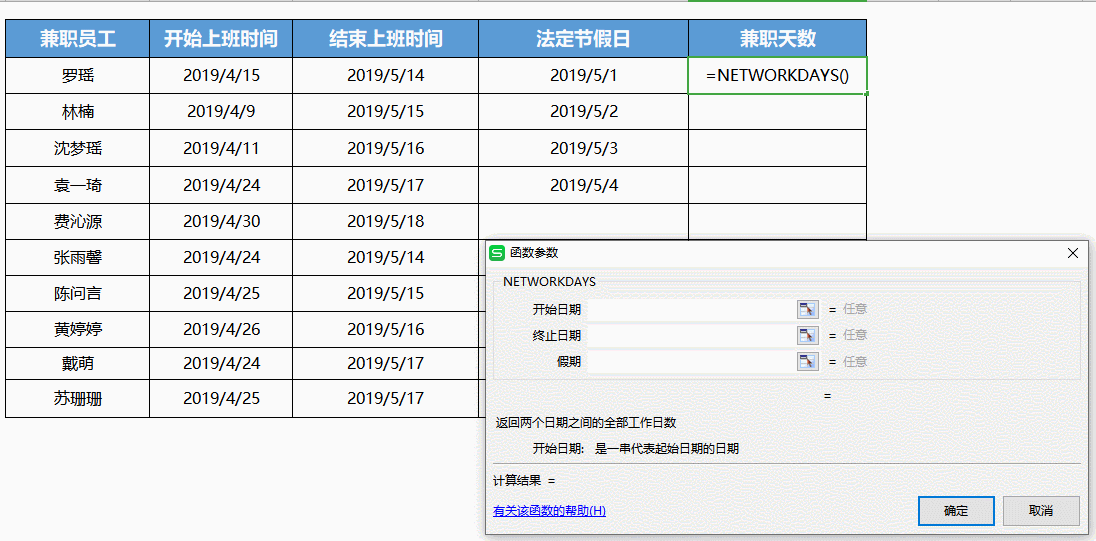This screenshot has width=1096, height=541.
Task: Click the 开始日期 input field
Action: 691,309
